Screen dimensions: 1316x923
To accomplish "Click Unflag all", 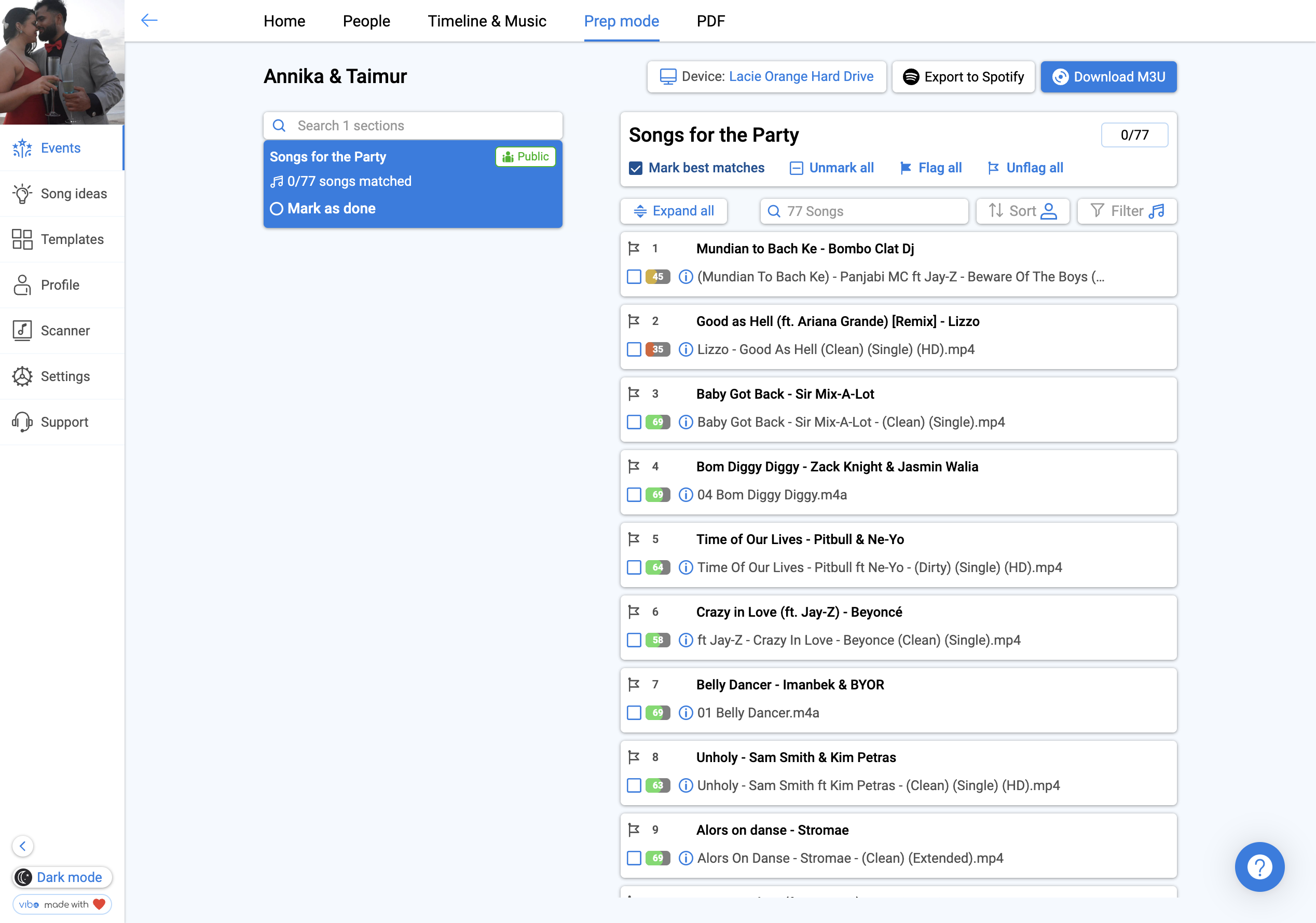I will pyautogui.click(x=1025, y=168).
